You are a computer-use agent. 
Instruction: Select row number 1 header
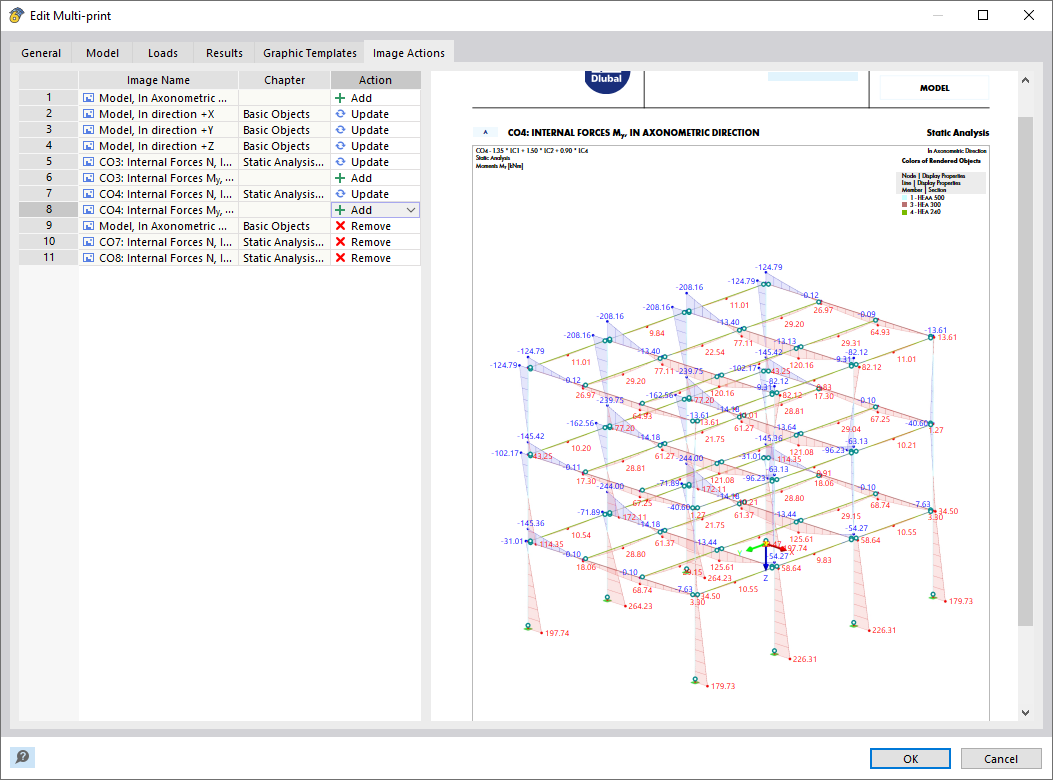pyautogui.click(x=48, y=97)
